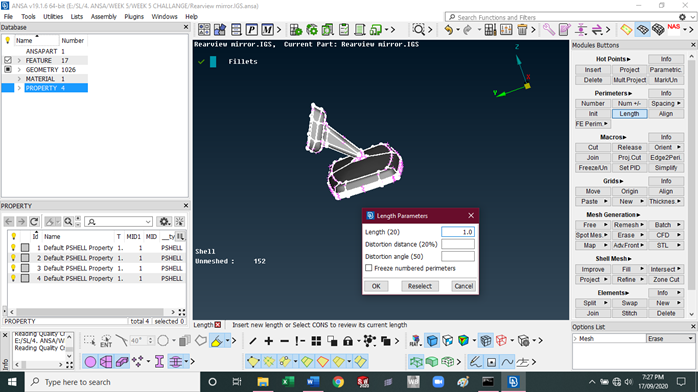Expand the GEOMETRY tree node

[19, 69]
